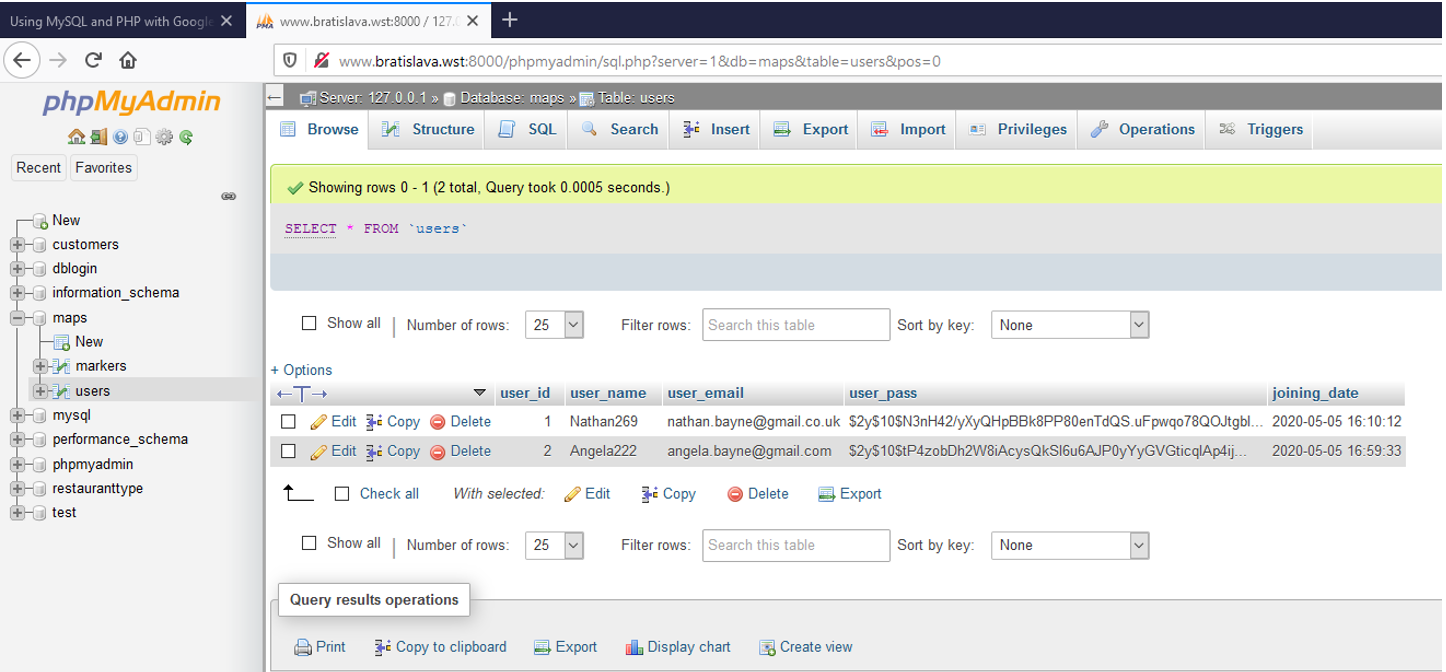Click the Favorites button in sidebar
The height and width of the screenshot is (672, 1446).
coord(103,168)
